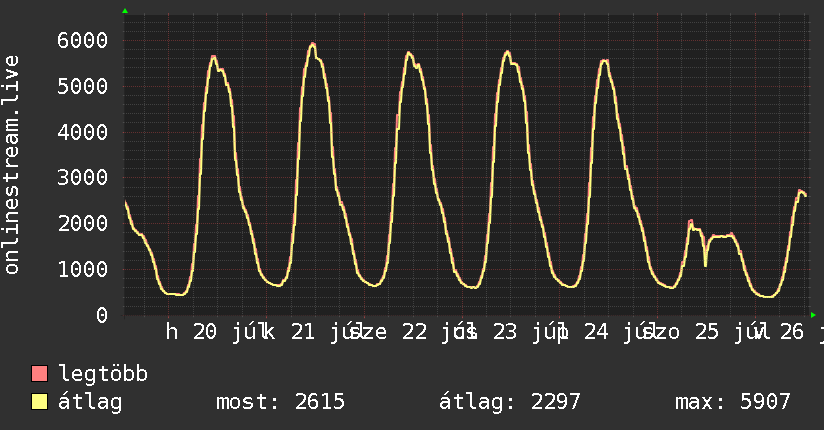Click the 1000 y-axis label
The image size is (824, 430).
coord(83,269)
